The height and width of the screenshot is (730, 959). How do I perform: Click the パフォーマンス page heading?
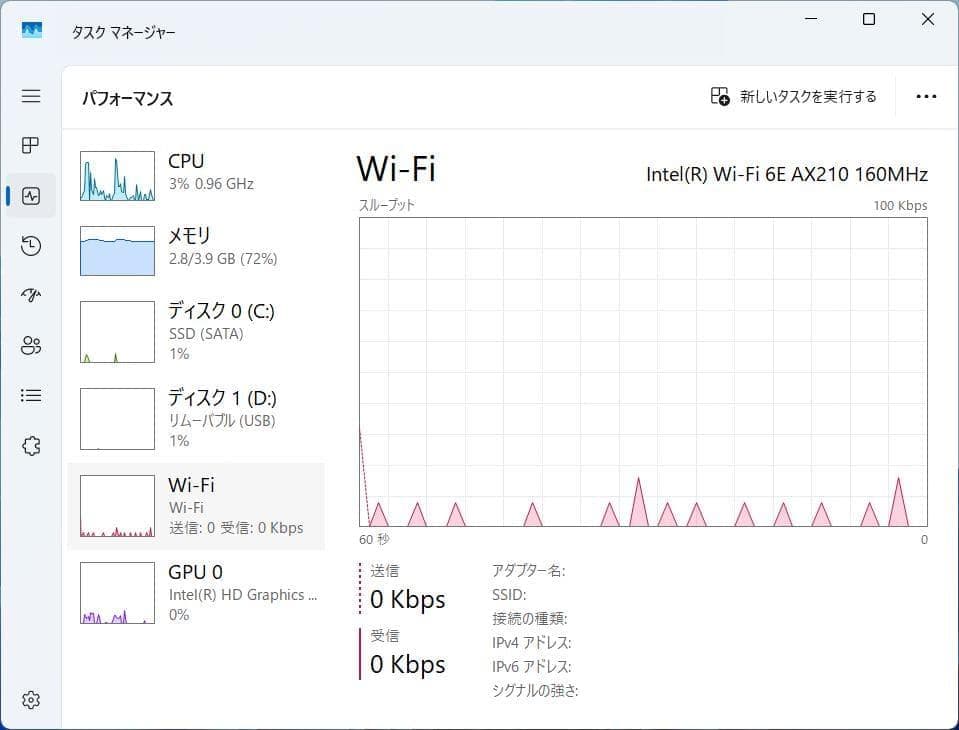(127, 98)
